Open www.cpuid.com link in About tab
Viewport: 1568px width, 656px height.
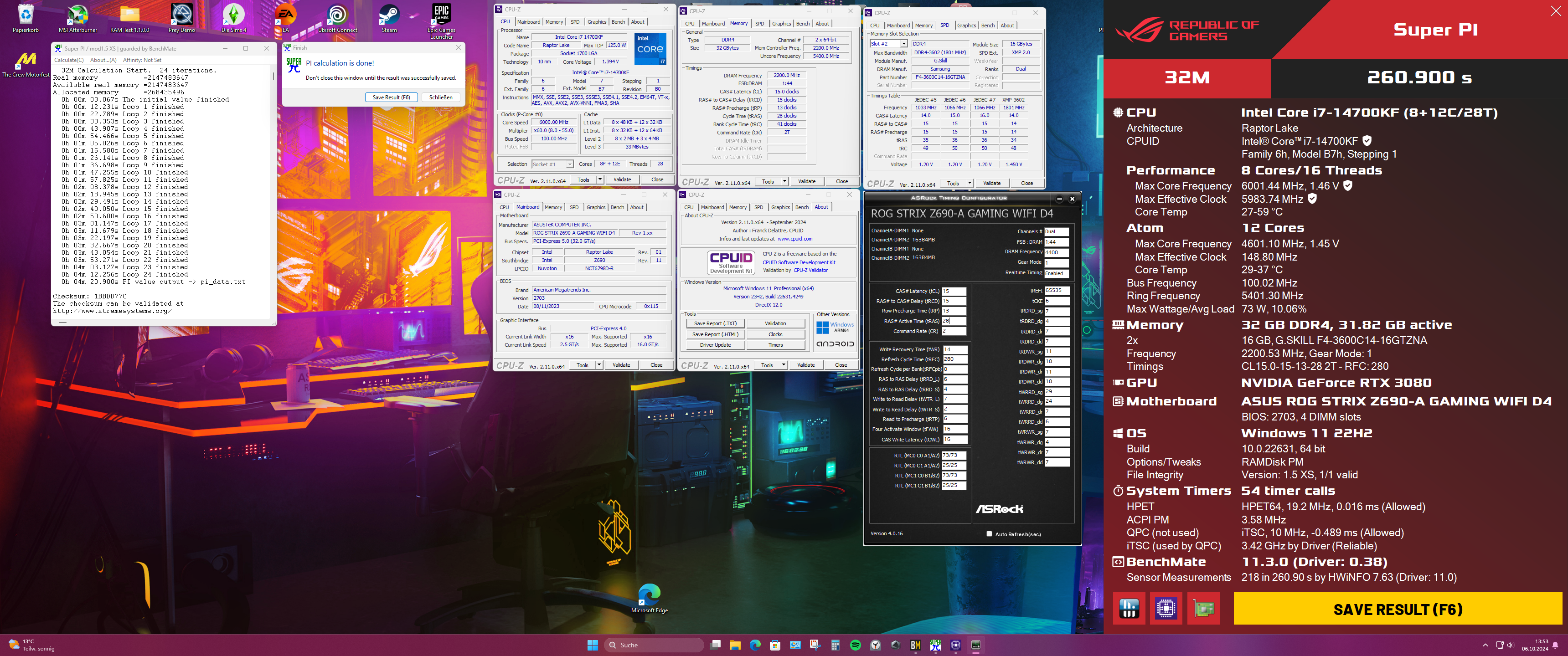pos(794,239)
